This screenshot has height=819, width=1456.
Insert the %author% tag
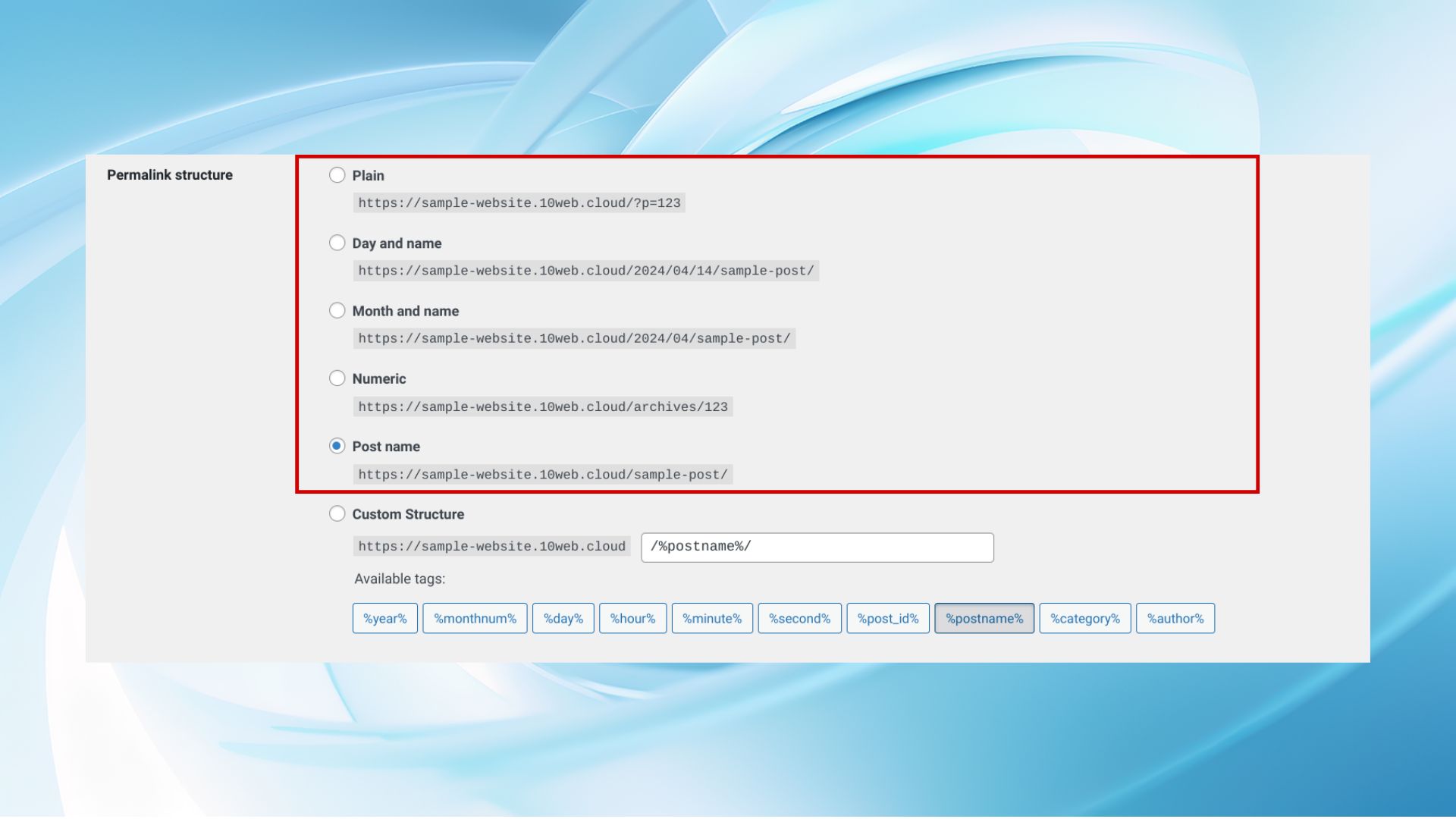(1175, 618)
